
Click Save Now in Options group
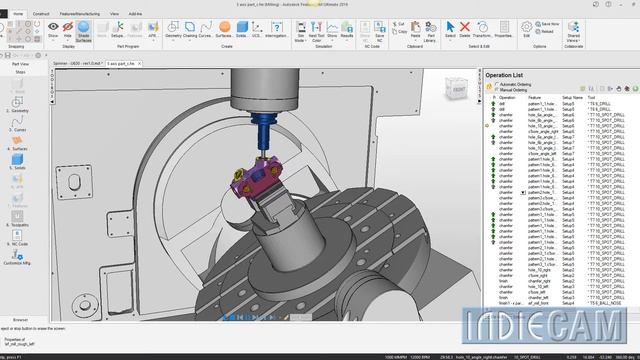[x=547, y=24]
